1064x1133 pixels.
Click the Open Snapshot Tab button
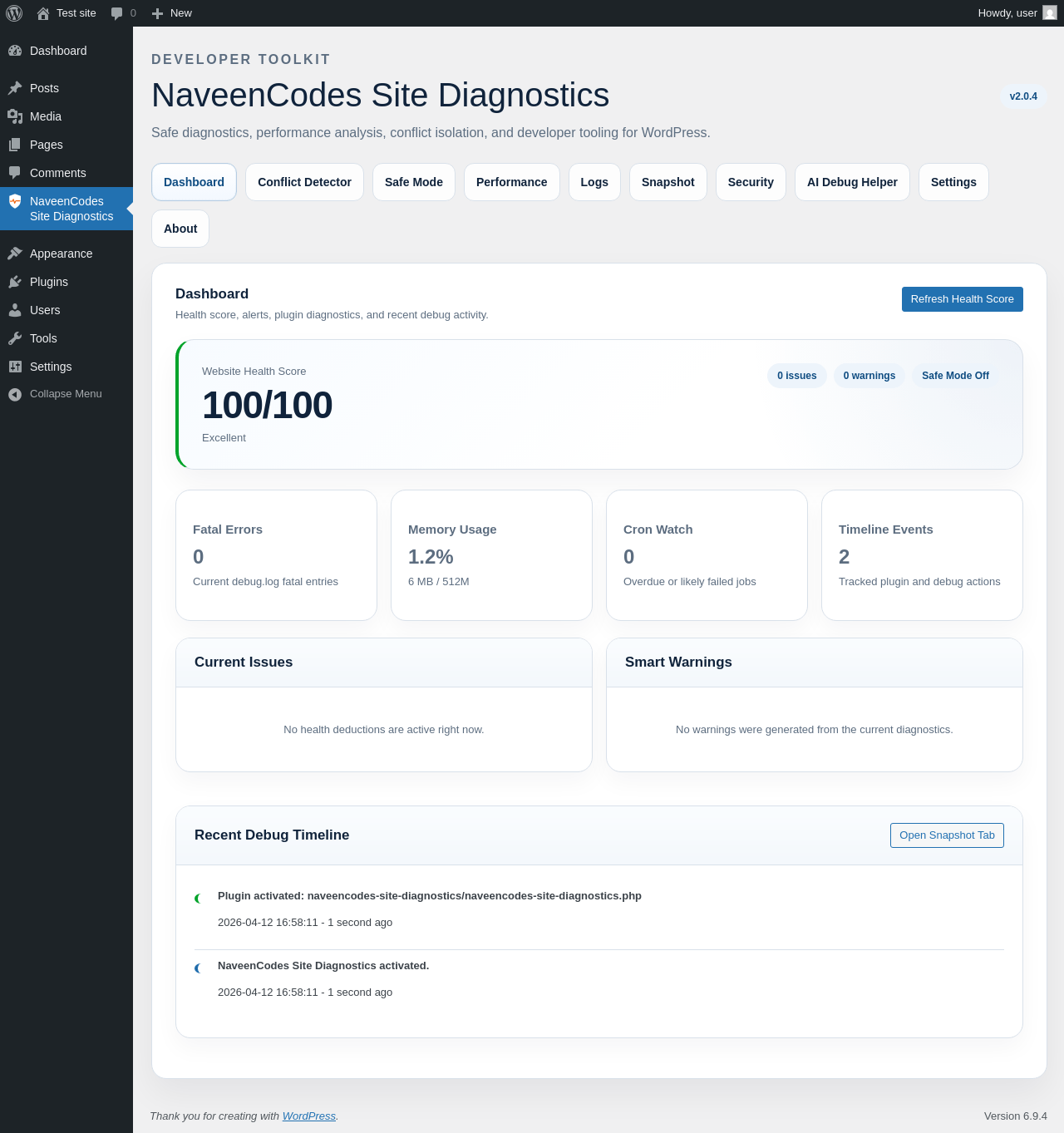[x=947, y=835]
